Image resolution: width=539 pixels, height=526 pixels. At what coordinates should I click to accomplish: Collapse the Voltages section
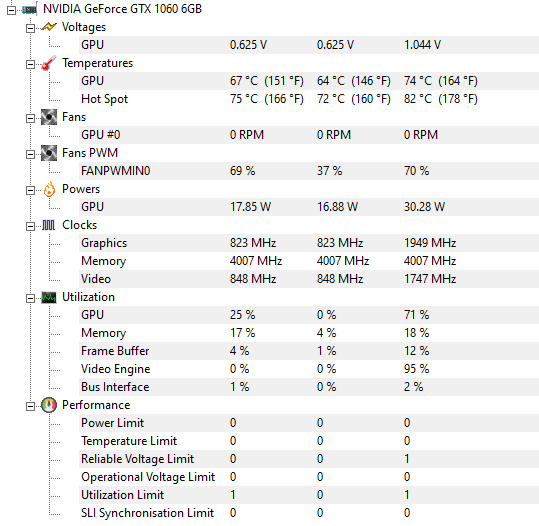pos(30,28)
